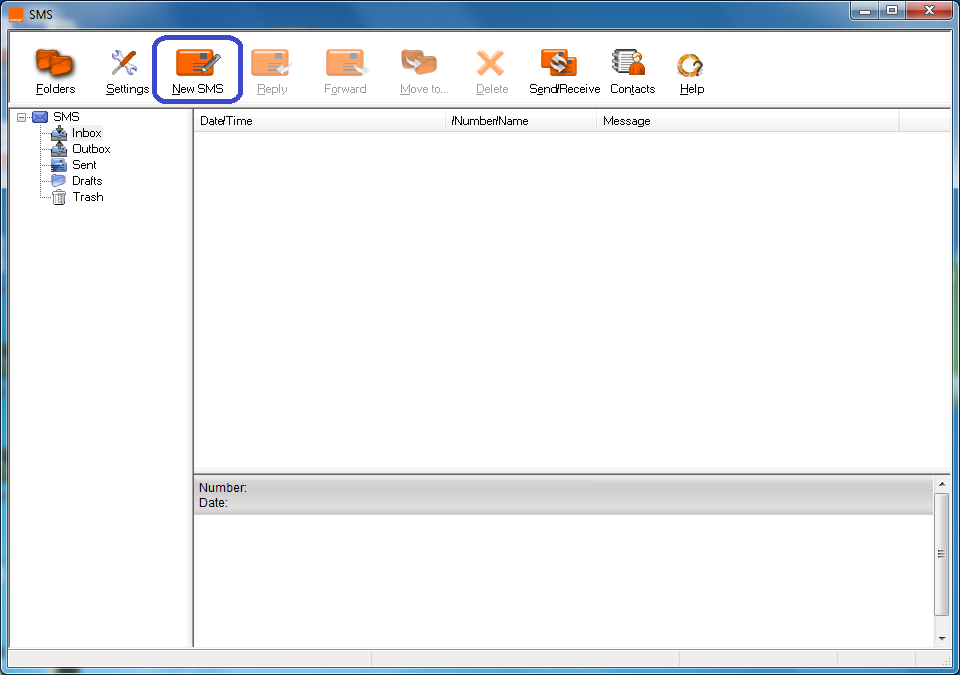This screenshot has height=675, width=960.
Task: Open Settings with the tools icon
Action: point(127,70)
